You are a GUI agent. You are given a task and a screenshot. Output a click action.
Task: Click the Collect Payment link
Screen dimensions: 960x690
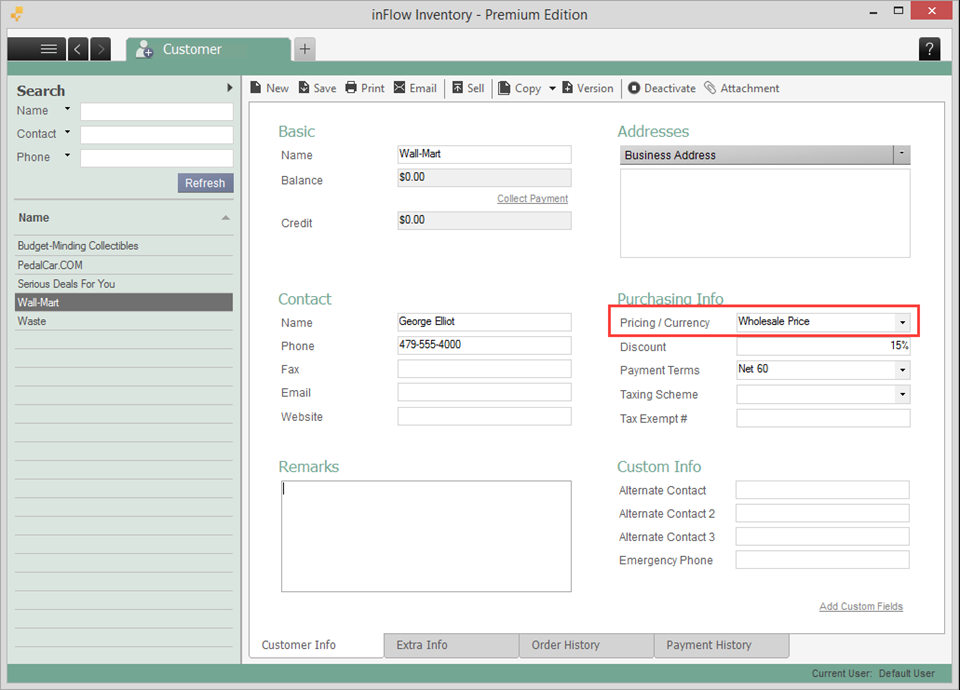(x=532, y=199)
